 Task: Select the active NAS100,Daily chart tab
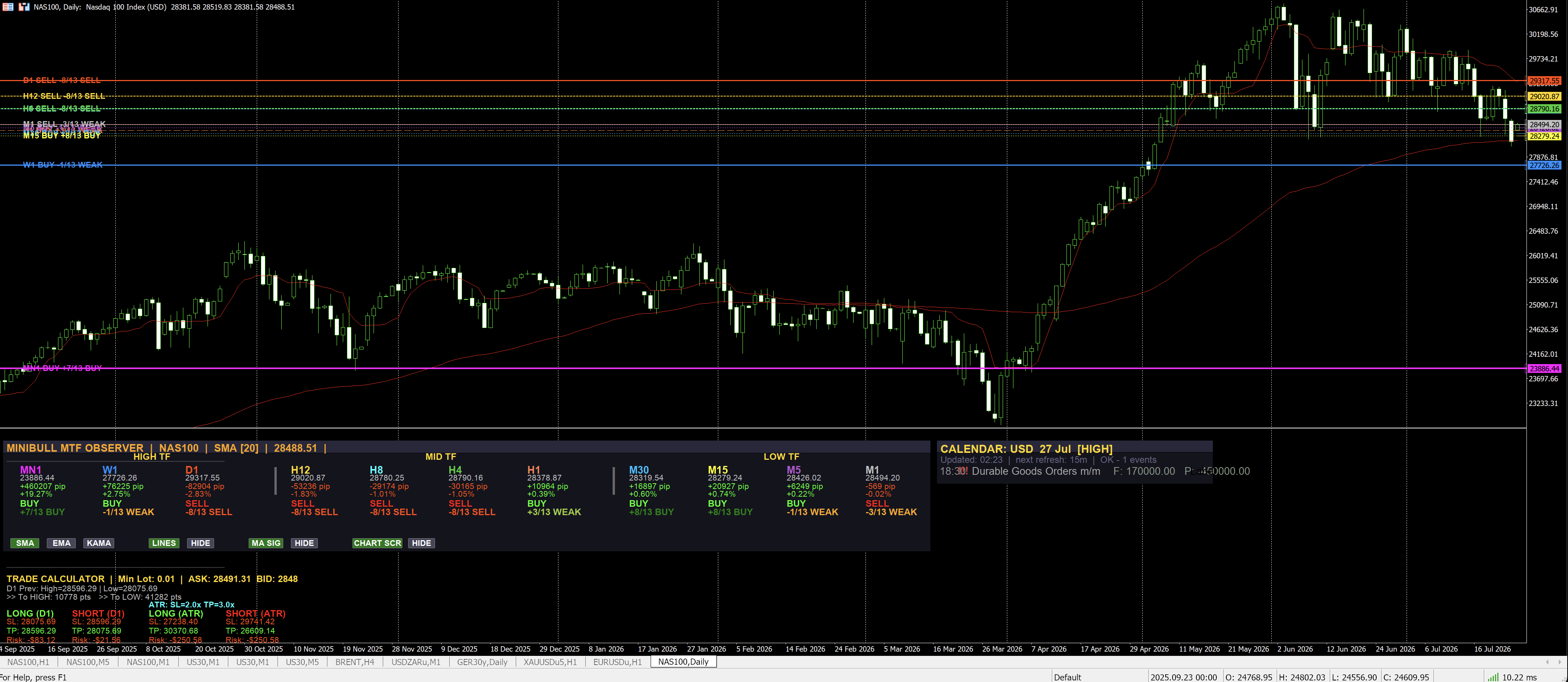[683, 662]
